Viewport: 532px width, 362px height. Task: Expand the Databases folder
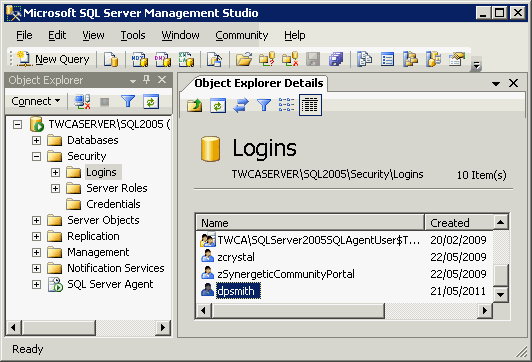point(36,140)
